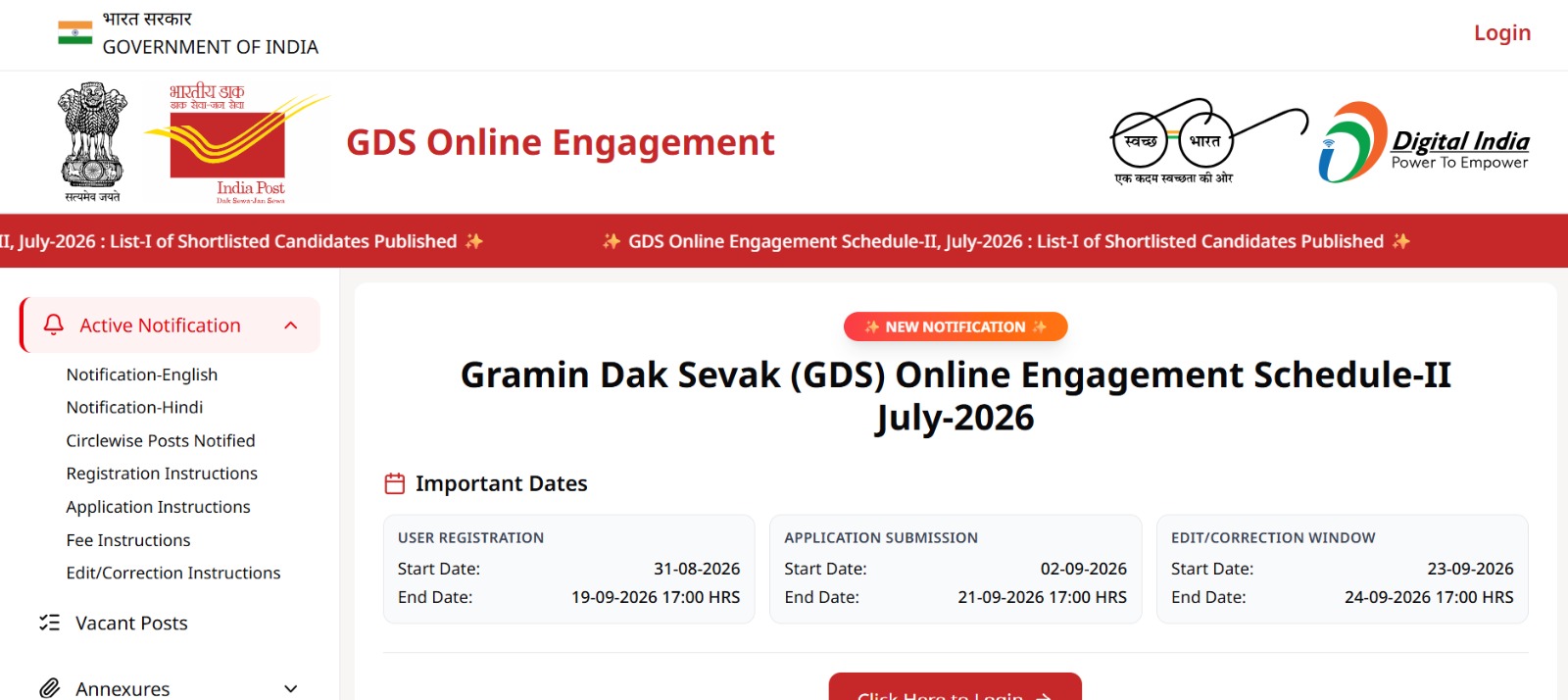Image resolution: width=1568 pixels, height=700 pixels.
Task: Click GOVERNMENT OF INDIA text
Action: (211, 47)
